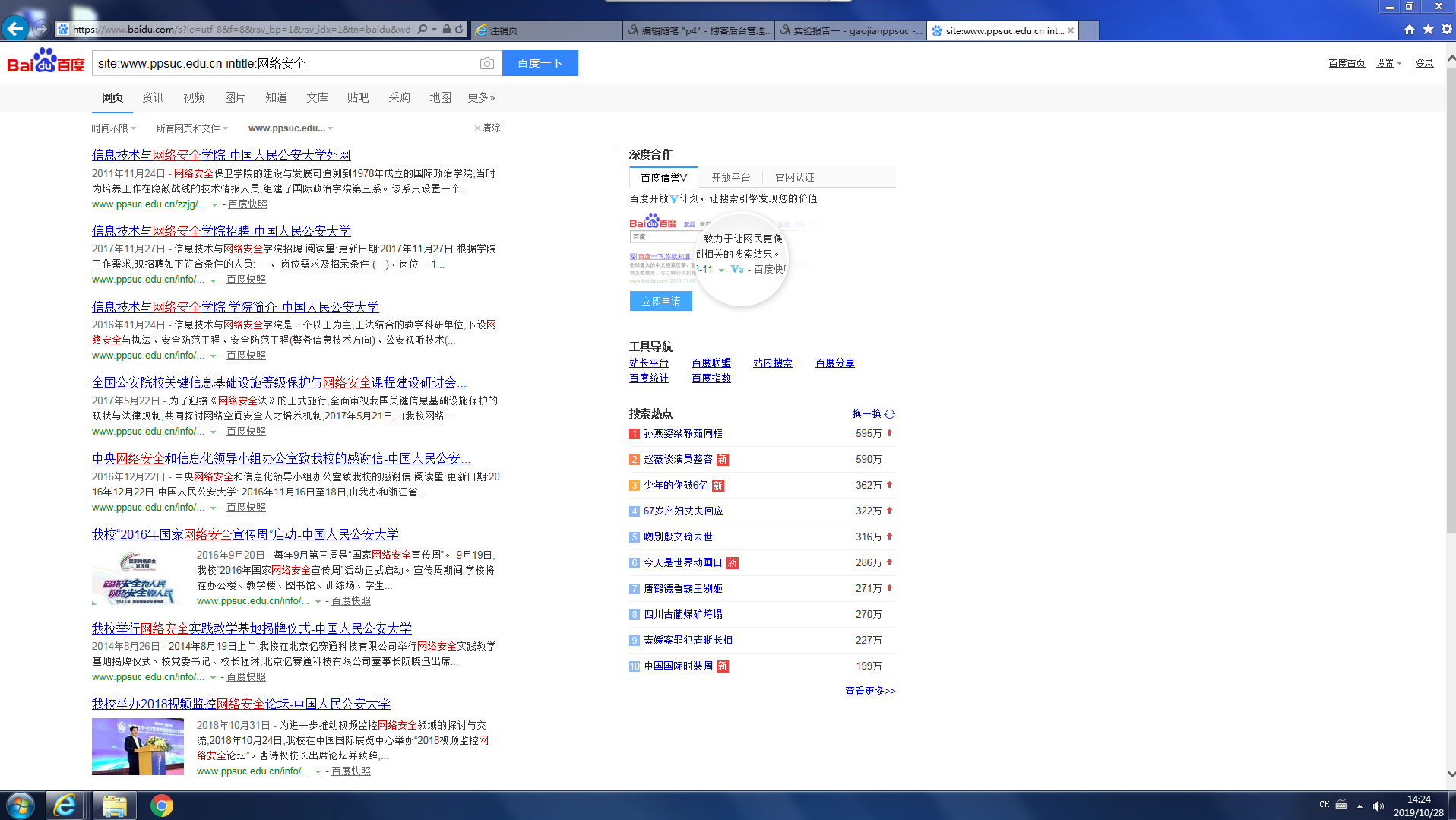The image size is (1456, 820).
Task: Click the Baidu logo
Action: point(46,62)
